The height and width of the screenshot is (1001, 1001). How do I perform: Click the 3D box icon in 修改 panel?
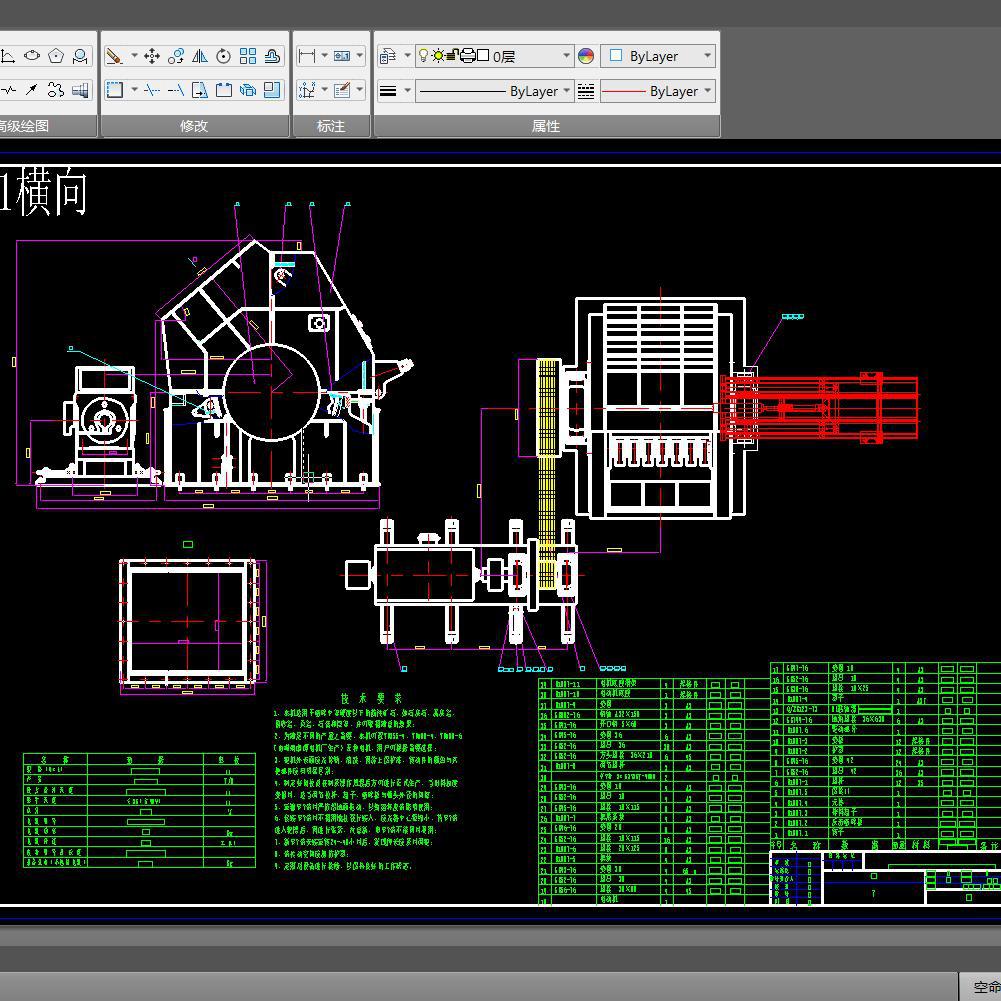coord(248,90)
